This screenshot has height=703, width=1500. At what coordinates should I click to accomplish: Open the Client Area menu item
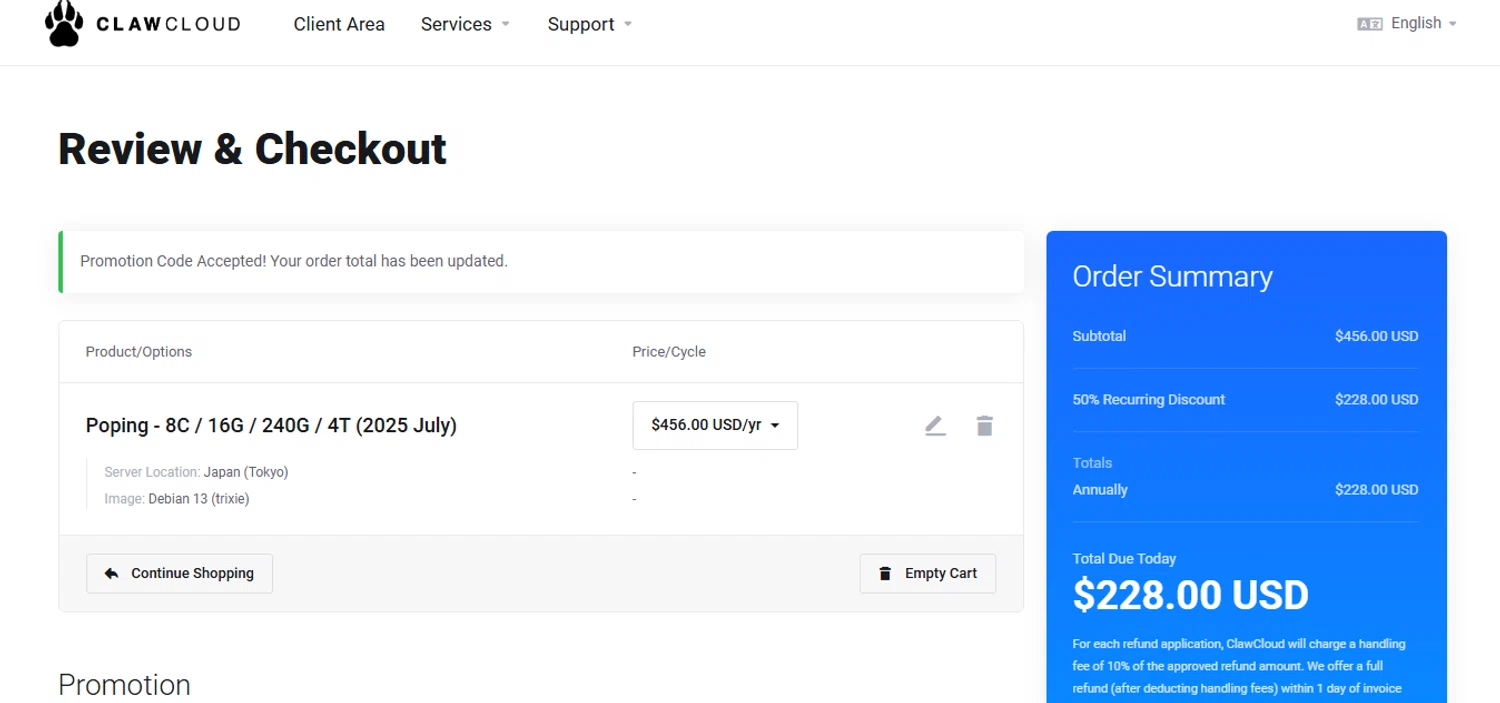[339, 24]
